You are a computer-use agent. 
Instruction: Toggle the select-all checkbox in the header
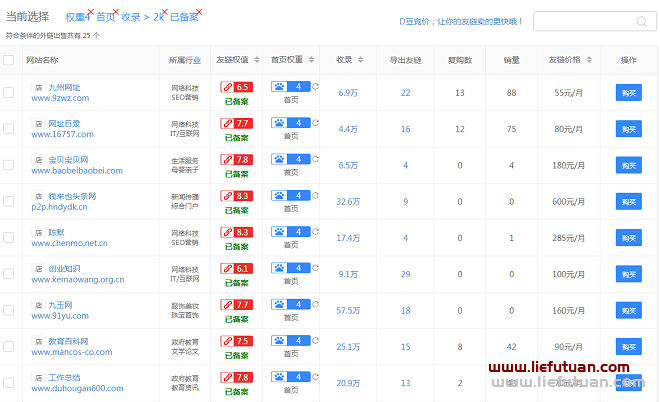(x=8, y=60)
